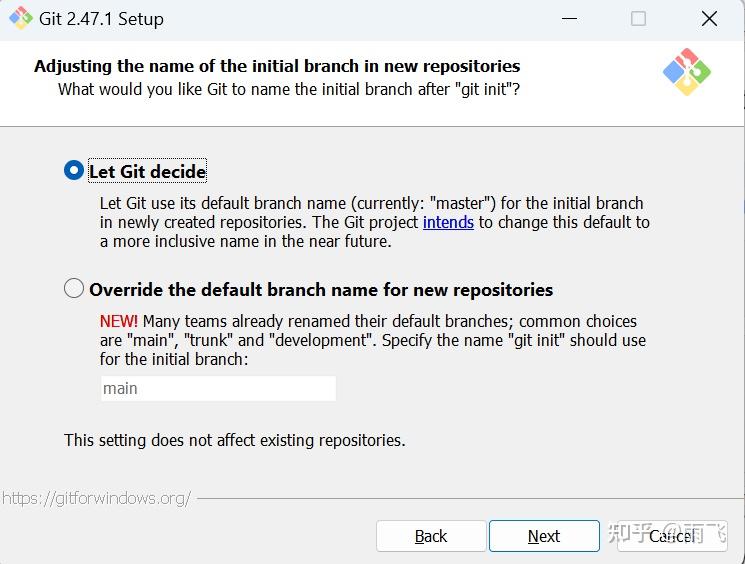This screenshot has height=564, width=745.
Task: Click the Git logo in the header
Action: tap(686, 72)
